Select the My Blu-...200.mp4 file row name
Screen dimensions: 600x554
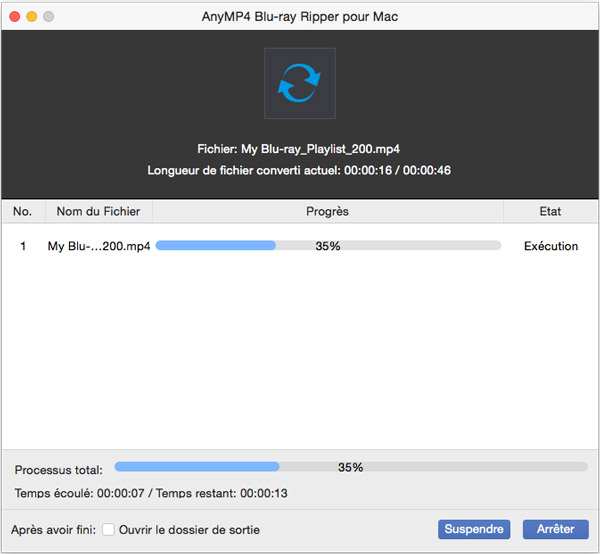[x=99, y=246]
